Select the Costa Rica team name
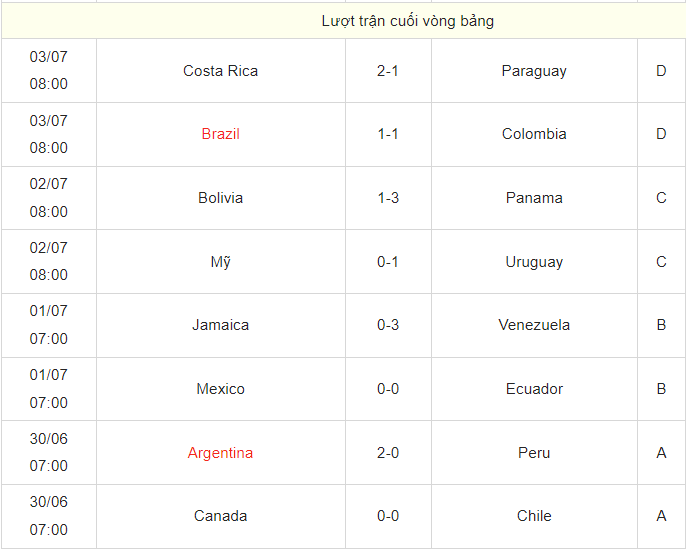 [220, 71]
